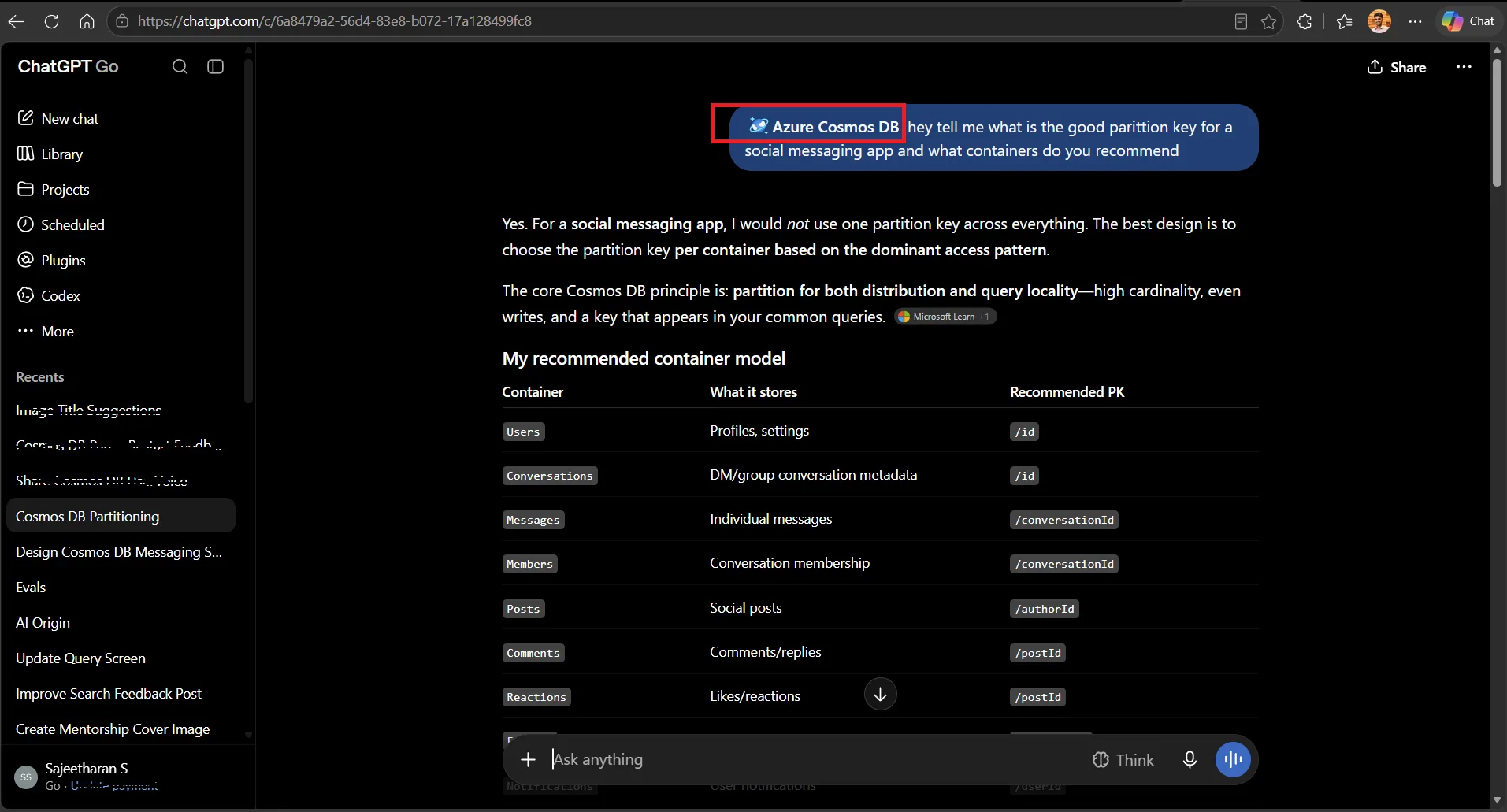Go back to the previous page
This screenshot has width=1507, height=812.
coord(16,21)
